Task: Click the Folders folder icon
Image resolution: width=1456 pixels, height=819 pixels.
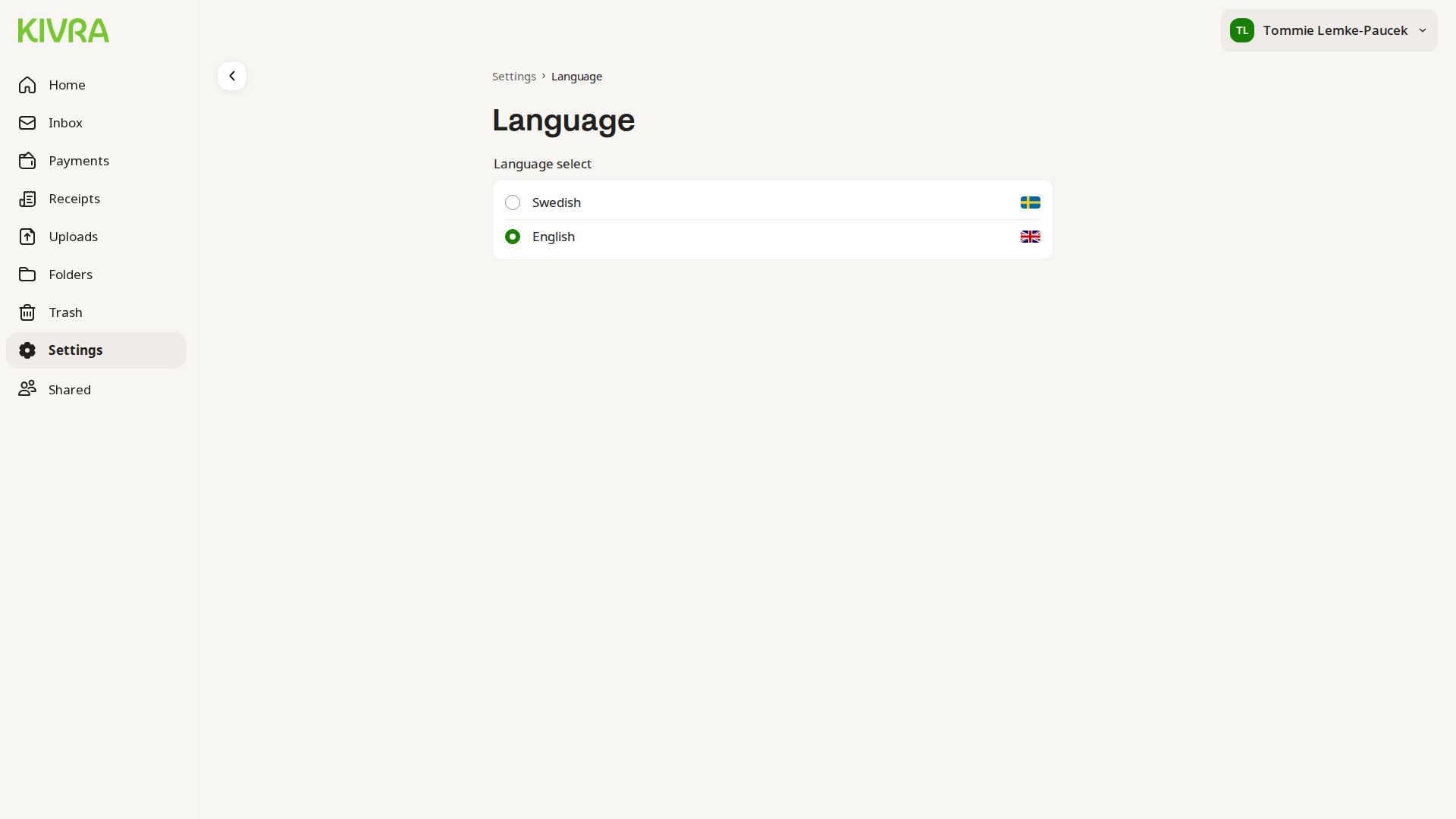Action: point(27,275)
